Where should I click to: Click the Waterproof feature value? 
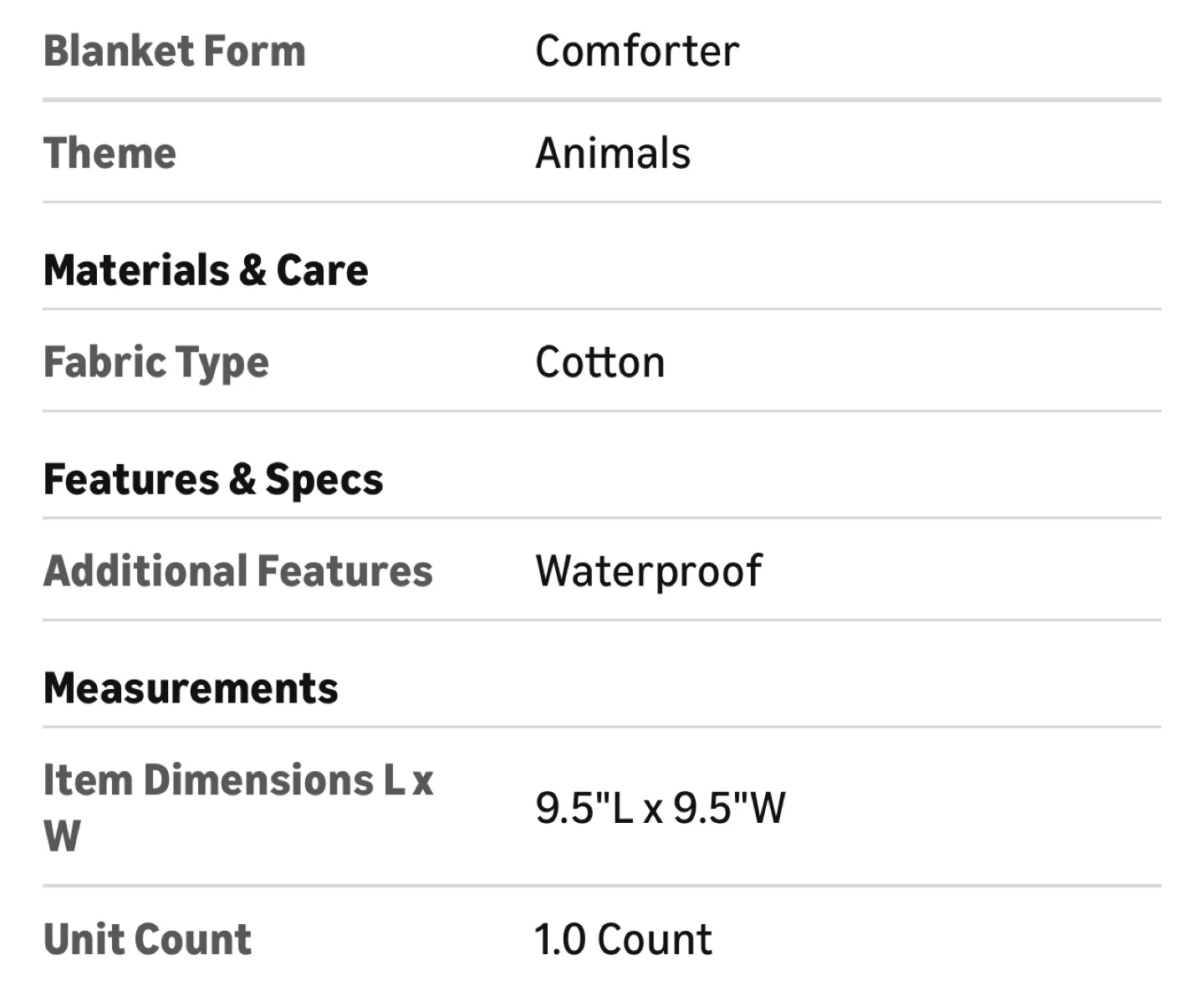tap(649, 572)
